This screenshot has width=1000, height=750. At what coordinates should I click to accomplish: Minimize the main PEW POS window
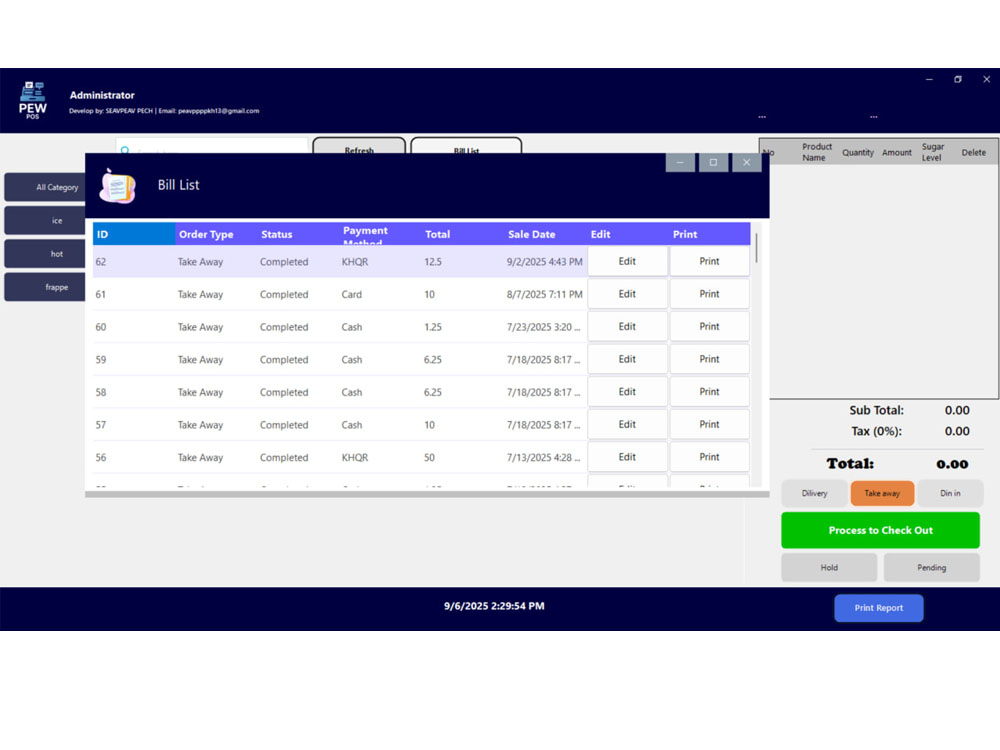[929, 80]
